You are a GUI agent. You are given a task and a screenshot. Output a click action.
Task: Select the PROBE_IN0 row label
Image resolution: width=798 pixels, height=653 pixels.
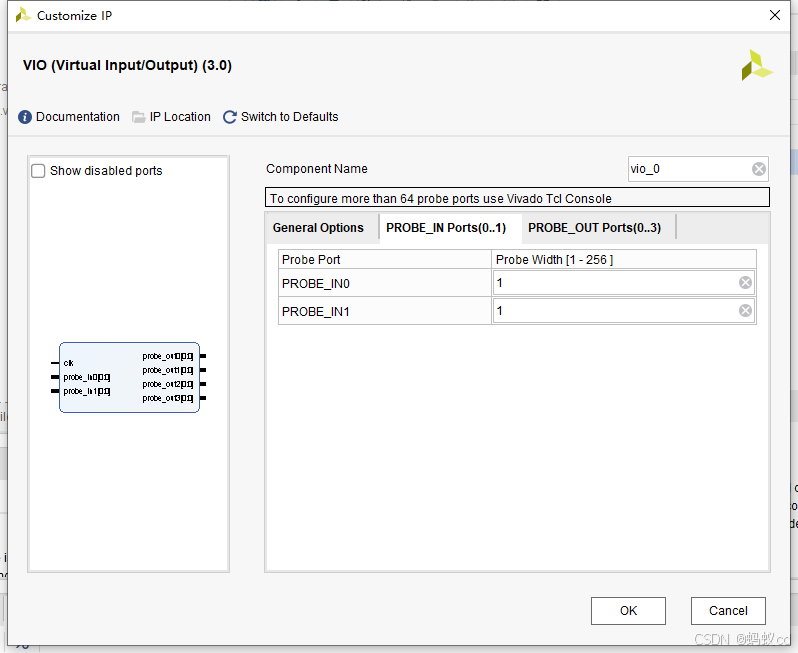pos(316,283)
